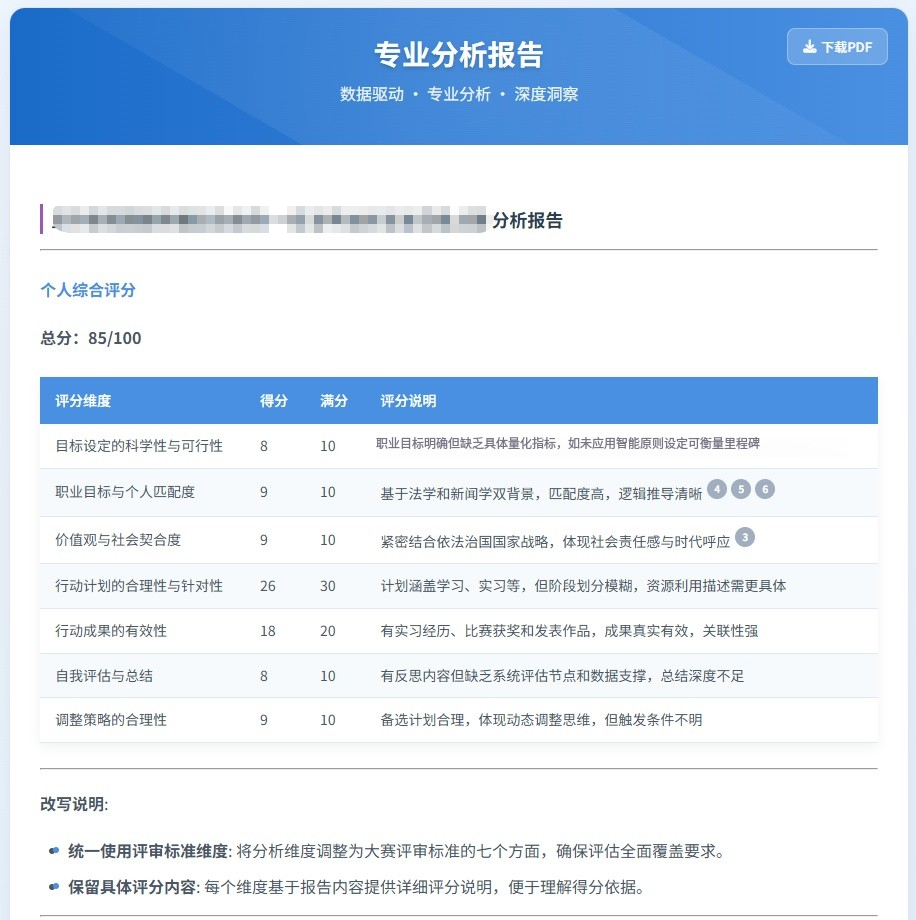Open citation badge number 3
916x920 pixels.
tap(745, 537)
